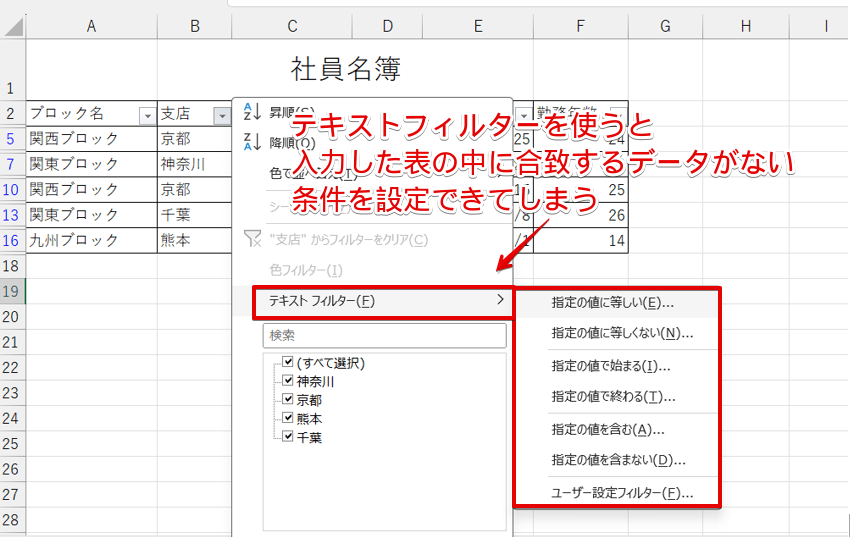Select 指定の値に等しい(E)... option

click(x=618, y=303)
